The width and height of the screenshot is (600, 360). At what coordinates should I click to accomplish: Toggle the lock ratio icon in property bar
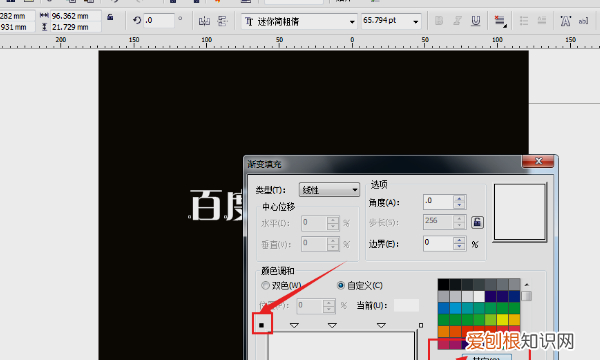click(x=110, y=17)
